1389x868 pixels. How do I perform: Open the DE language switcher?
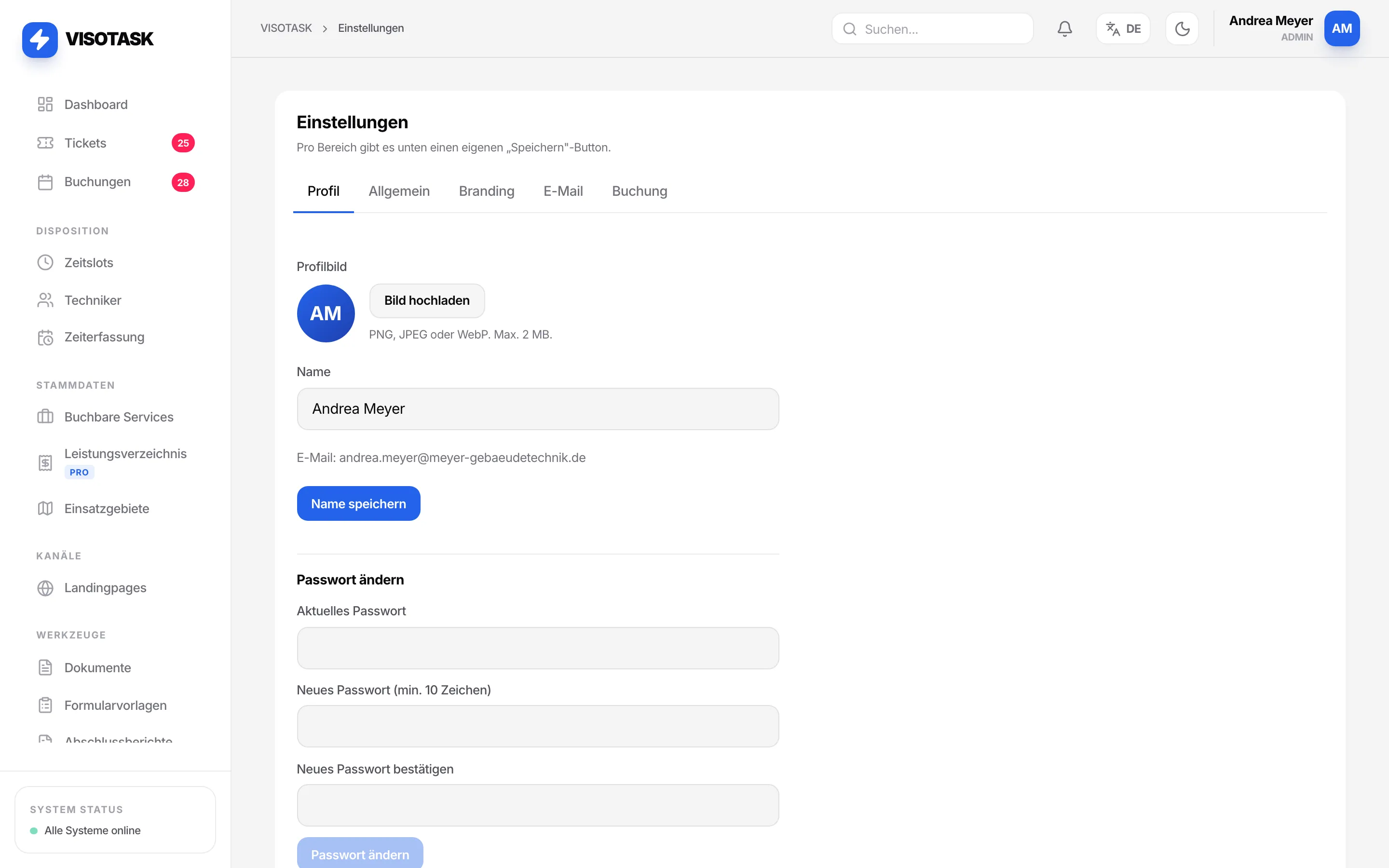[x=1123, y=29]
